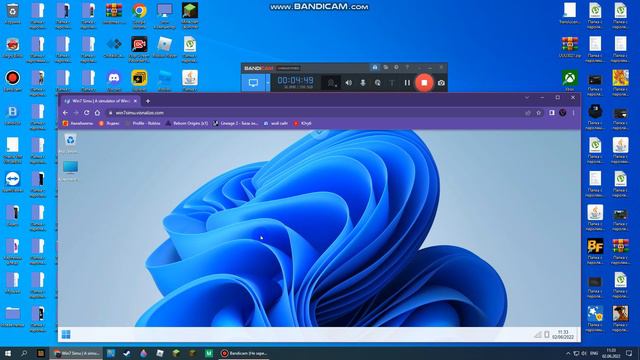Open green M app on taskbar
The height and width of the screenshot is (360, 640).
coord(209,353)
